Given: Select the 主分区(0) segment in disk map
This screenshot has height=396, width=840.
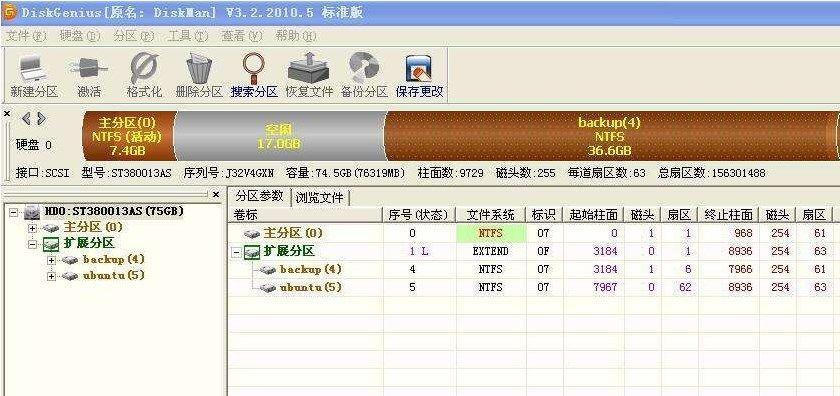Looking at the screenshot, I should tap(128, 136).
